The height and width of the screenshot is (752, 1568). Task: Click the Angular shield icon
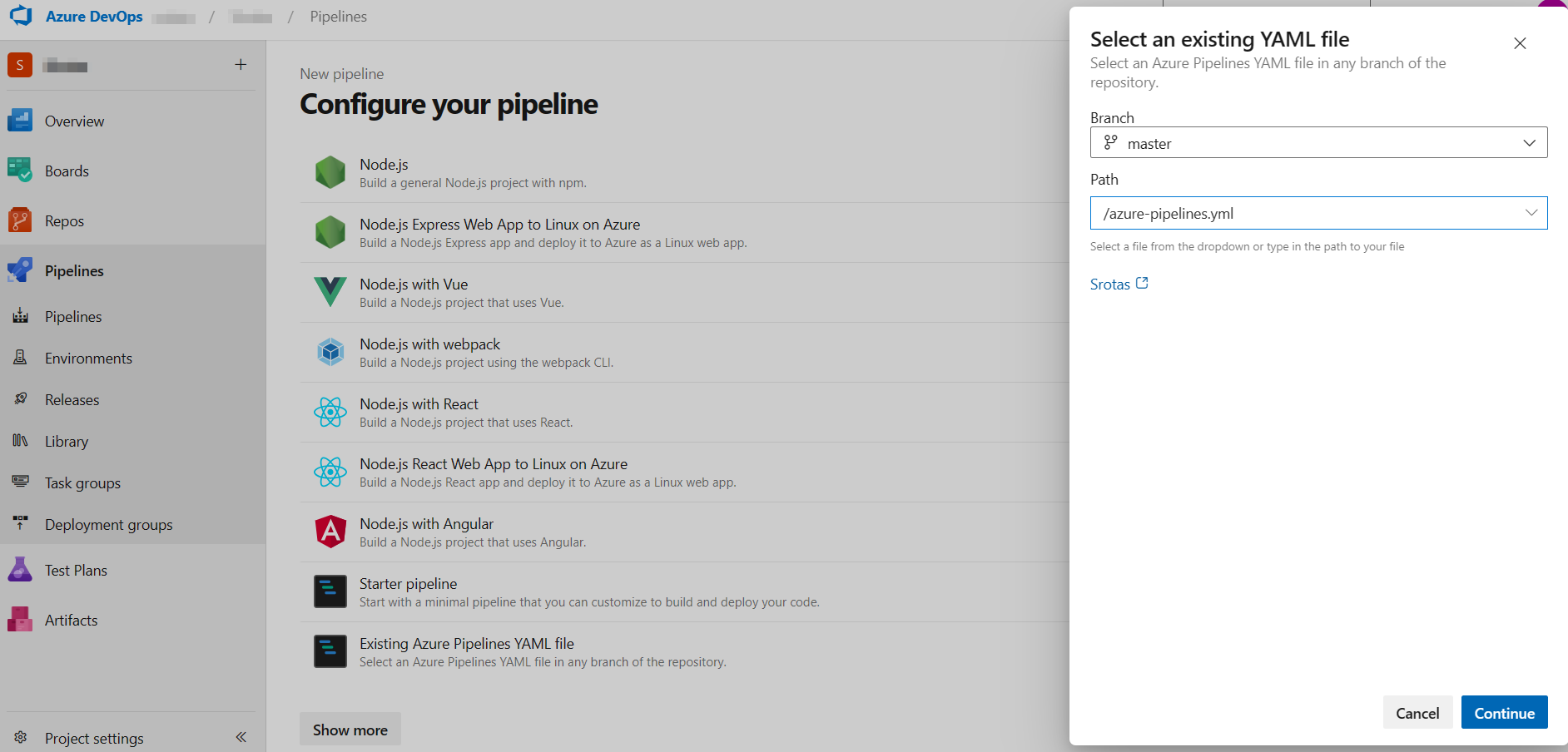[x=330, y=532]
